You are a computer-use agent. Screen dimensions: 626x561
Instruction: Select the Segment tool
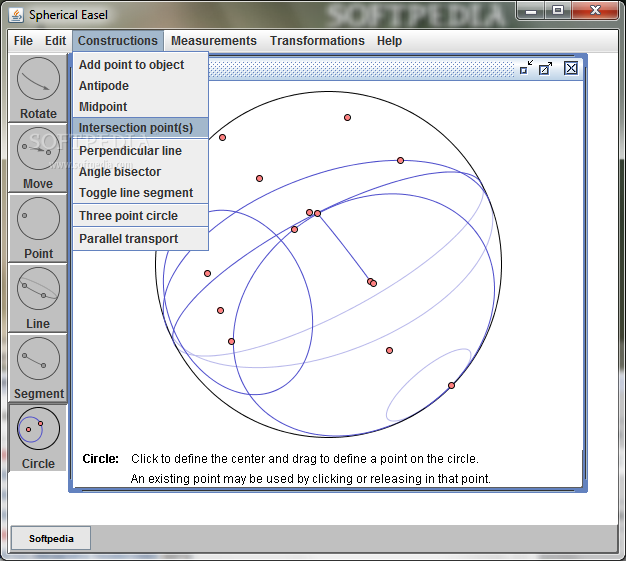click(38, 368)
